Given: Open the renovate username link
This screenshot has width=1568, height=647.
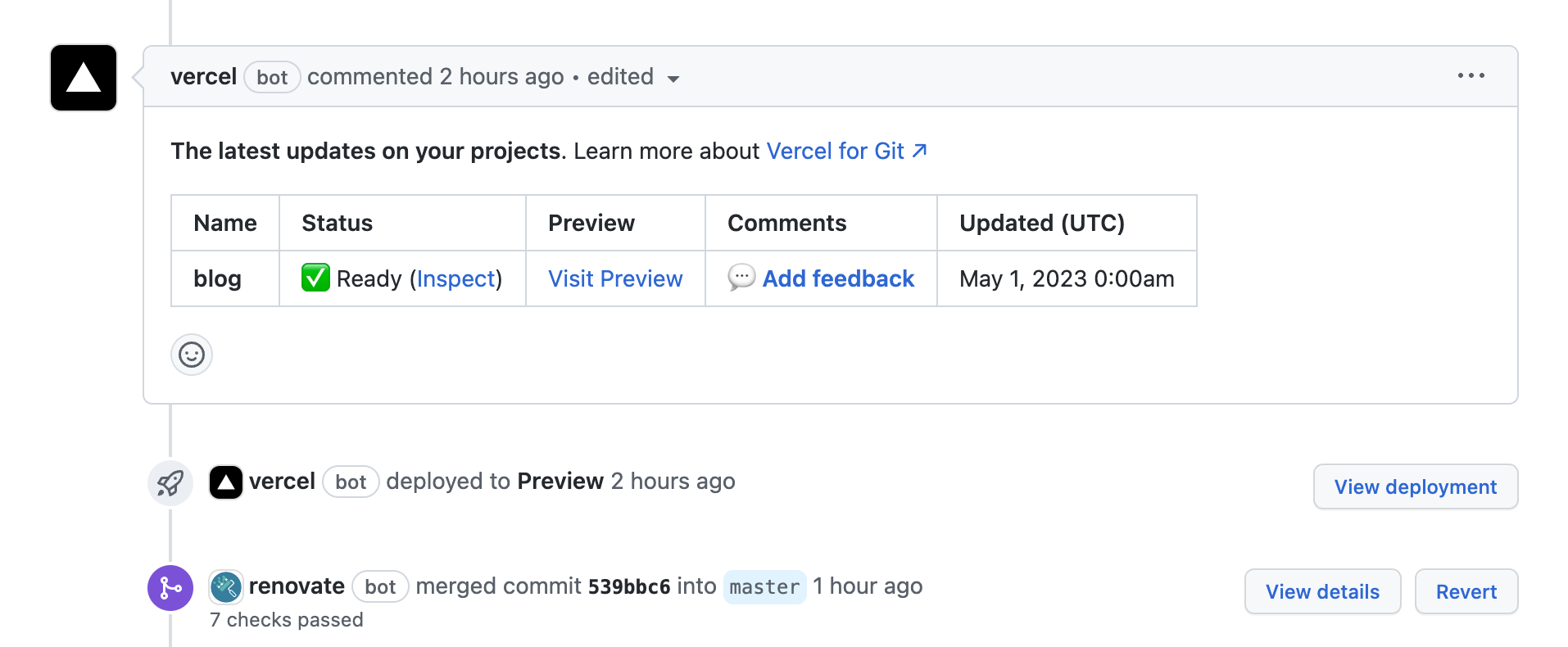Looking at the screenshot, I should point(297,586).
